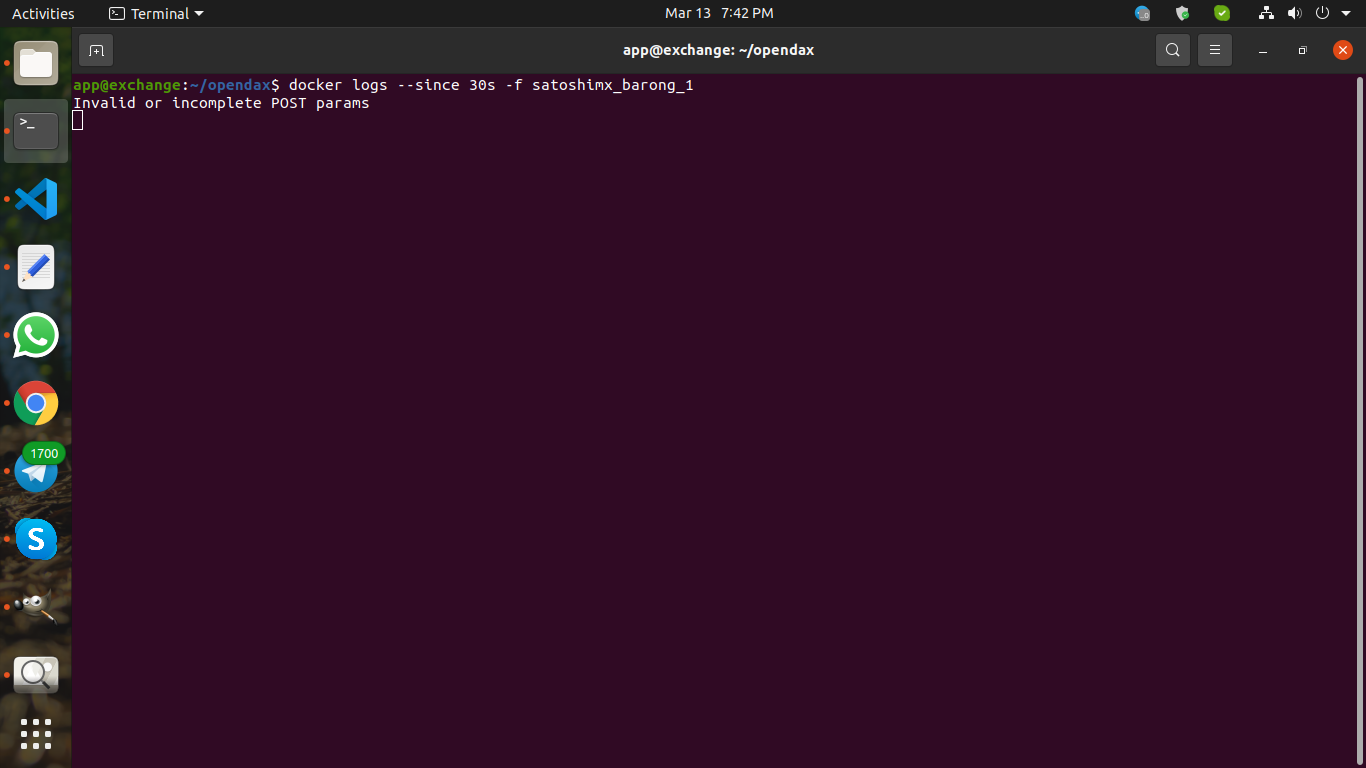Launch Google Chrome from the dock

click(x=36, y=403)
